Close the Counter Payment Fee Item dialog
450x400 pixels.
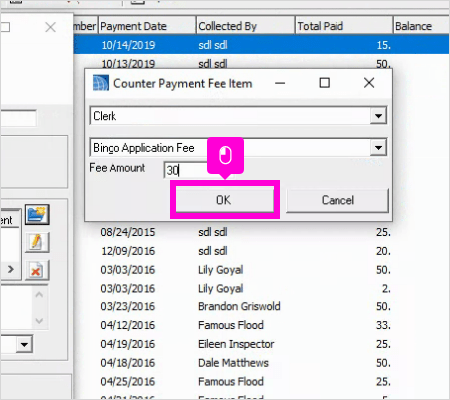pos(369,83)
